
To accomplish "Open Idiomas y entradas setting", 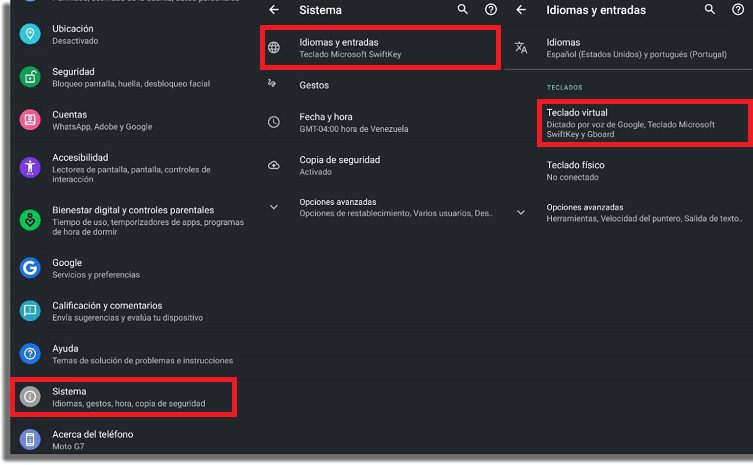I will pos(380,48).
